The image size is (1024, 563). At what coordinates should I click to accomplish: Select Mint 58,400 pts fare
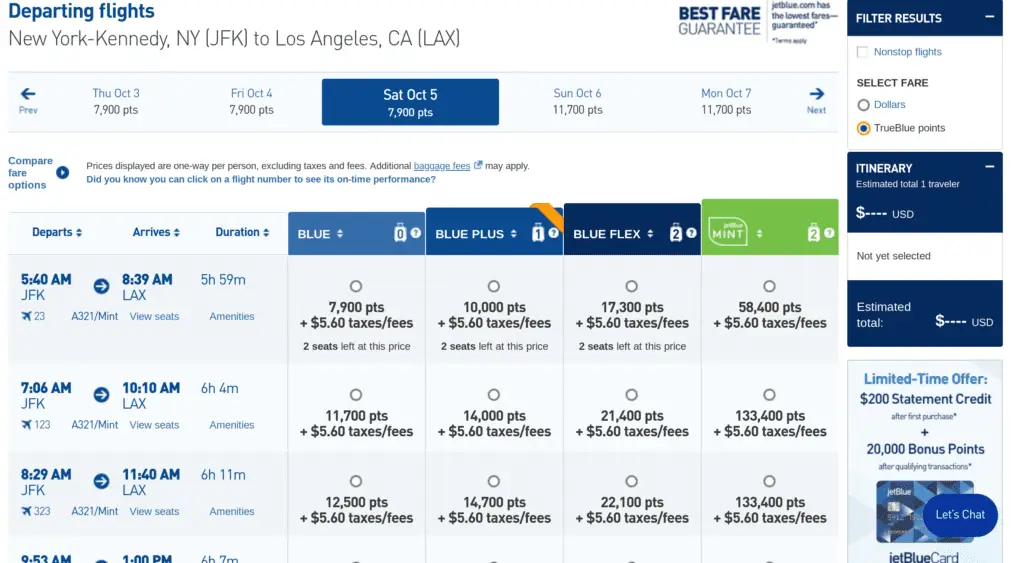pos(769,286)
